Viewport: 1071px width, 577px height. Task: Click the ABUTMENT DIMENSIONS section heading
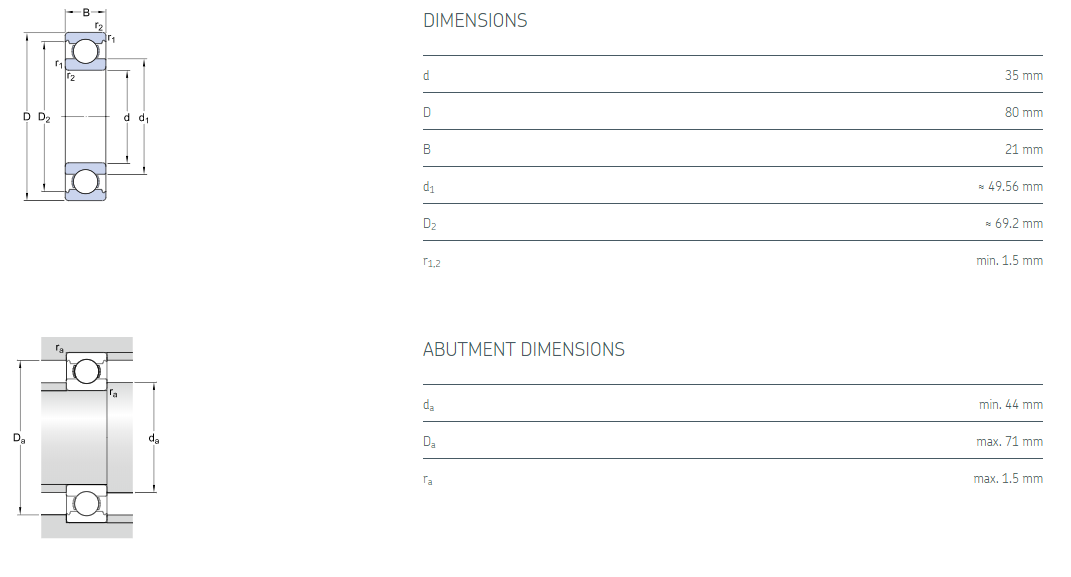point(523,349)
